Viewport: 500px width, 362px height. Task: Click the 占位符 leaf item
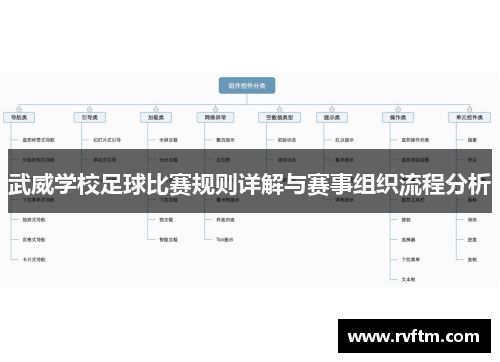[223, 160]
